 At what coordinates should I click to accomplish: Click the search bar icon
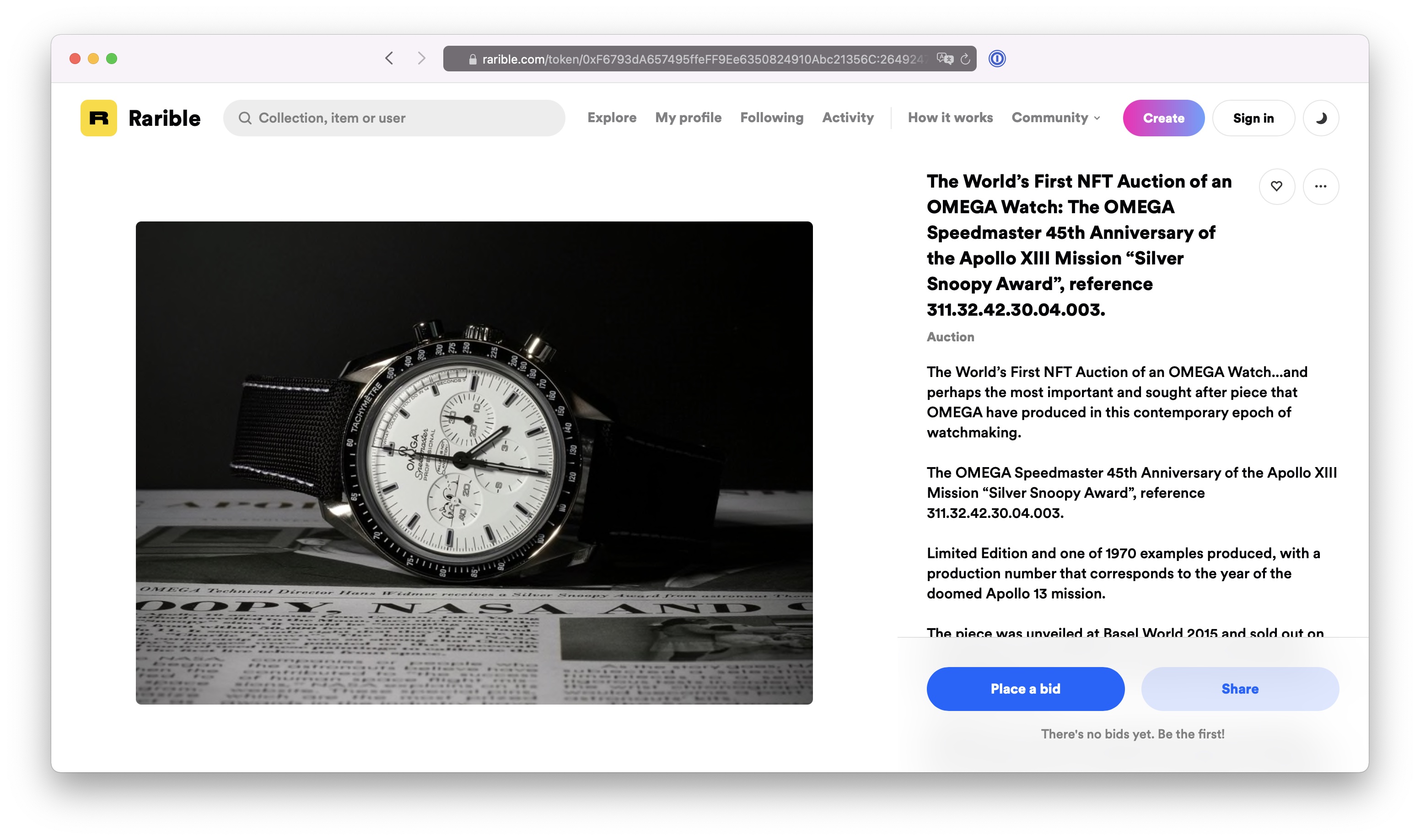[246, 118]
